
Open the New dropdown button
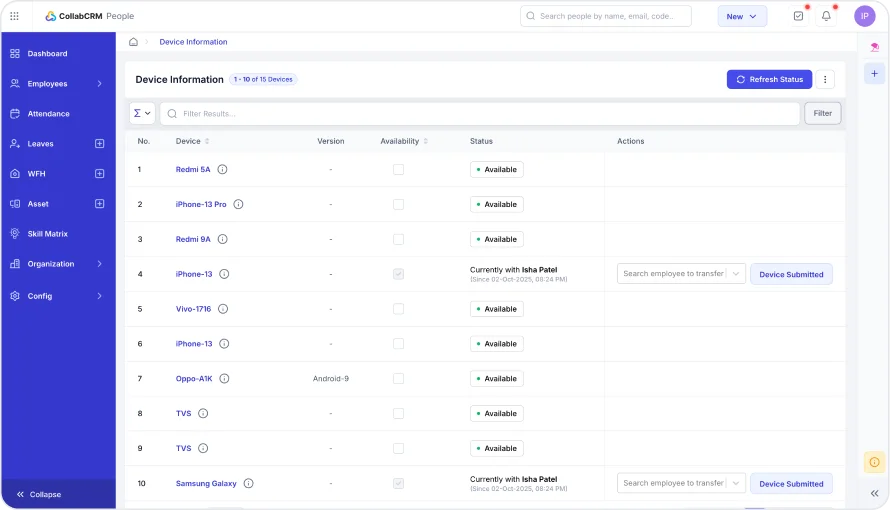742,16
